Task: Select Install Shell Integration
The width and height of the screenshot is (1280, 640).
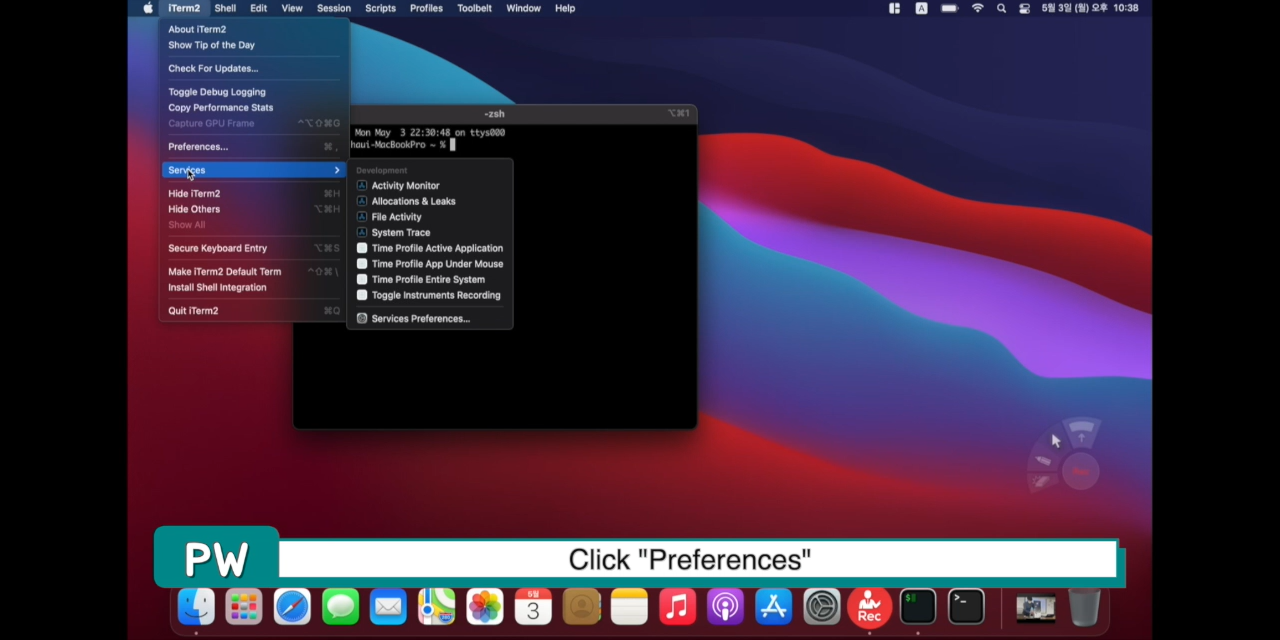Action: coord(254,287)
